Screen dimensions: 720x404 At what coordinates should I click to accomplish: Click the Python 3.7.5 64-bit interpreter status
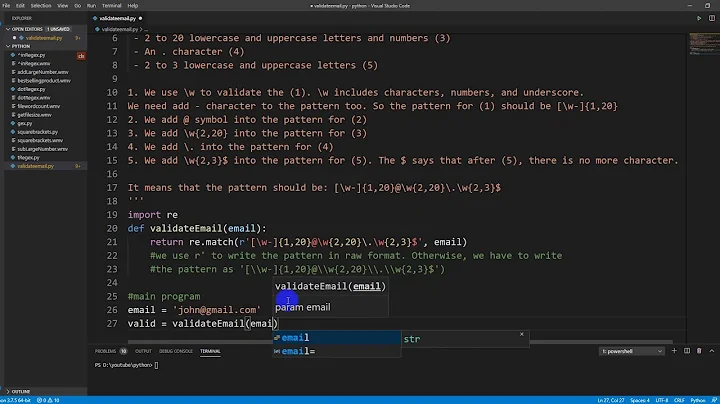pos(15,400)
